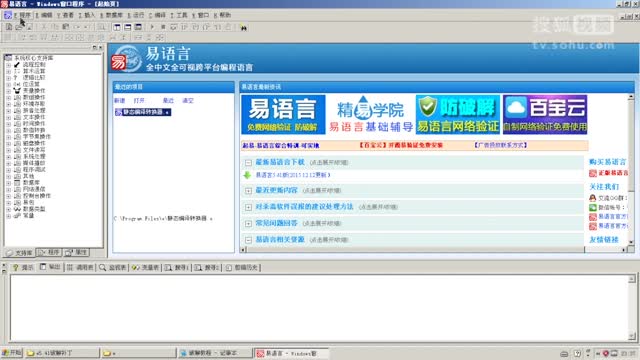Switch to the 调用表 output tab
Image resolution: width=640 pixels, height=360 pixels.
click(x=80, y=267)
